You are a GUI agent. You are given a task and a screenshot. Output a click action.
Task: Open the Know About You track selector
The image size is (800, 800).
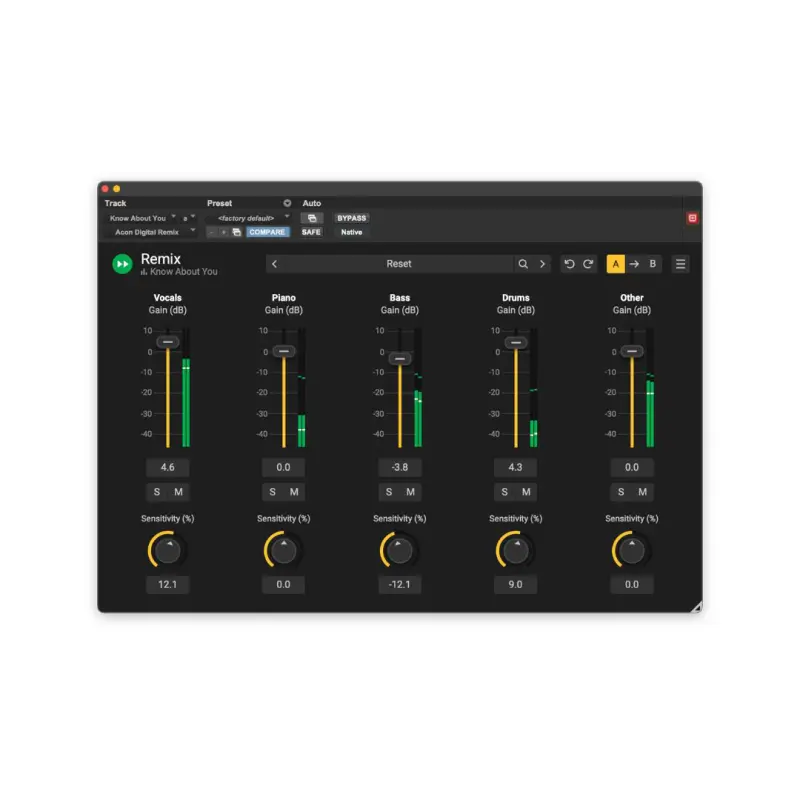pos(141,218)
